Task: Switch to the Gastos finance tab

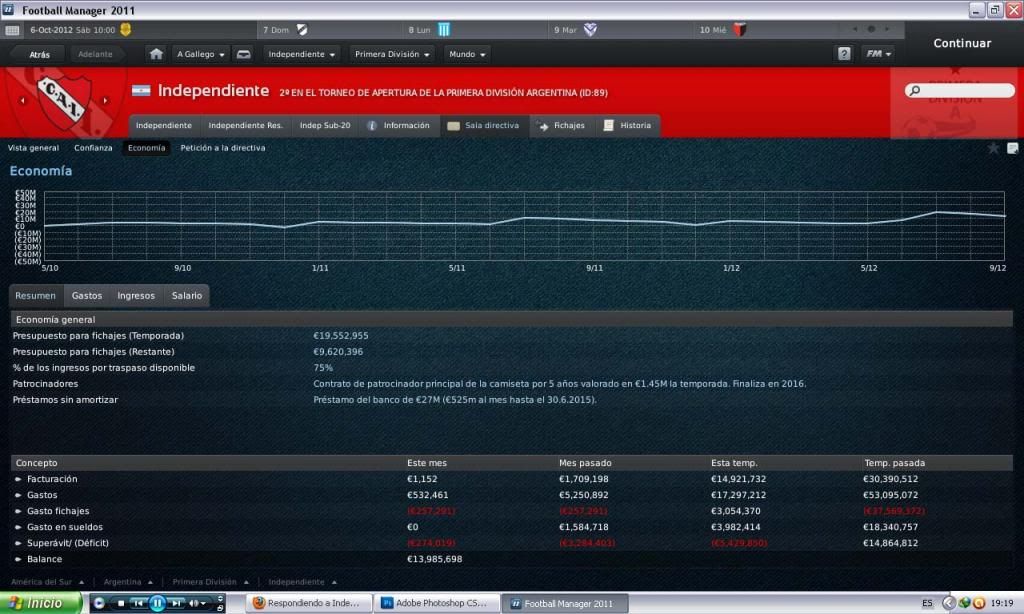Action: [x=87, y=296]
